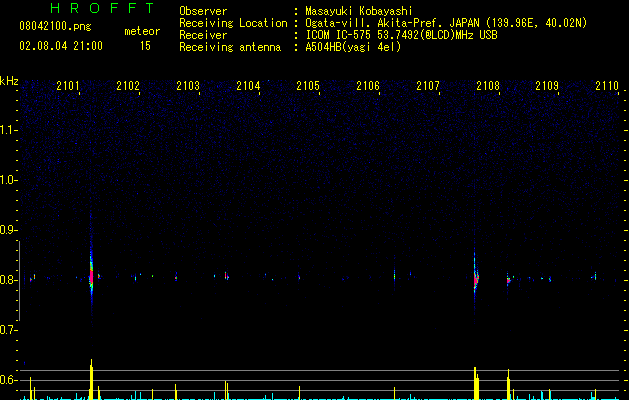
Task: Click time marker 2108
Action: (x=488, y=86)
